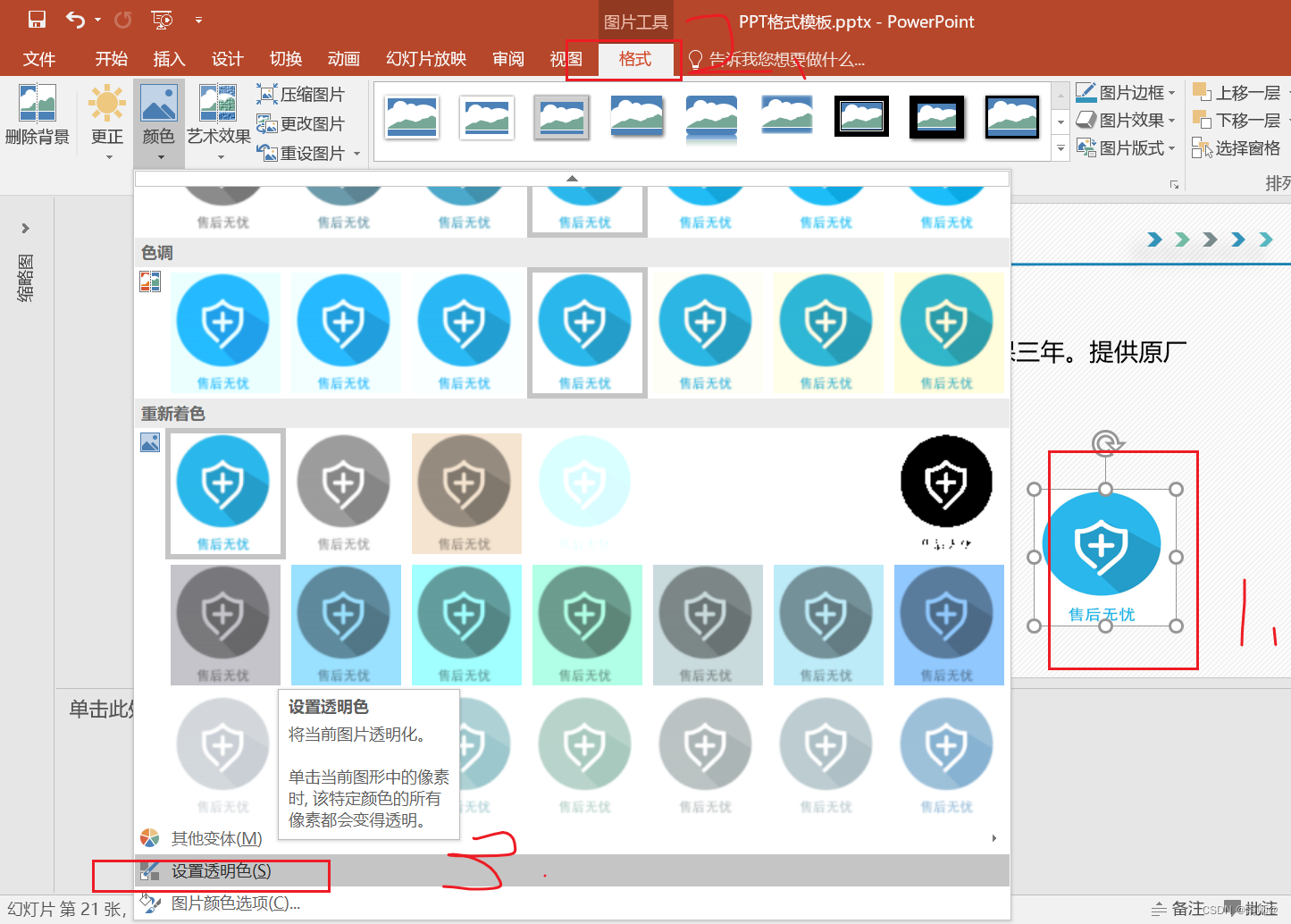Apply the grayscale recolor thumbnail
The width and height of the screenshot is (1291, 924).
pyautogui.click(x=346, y=494)
